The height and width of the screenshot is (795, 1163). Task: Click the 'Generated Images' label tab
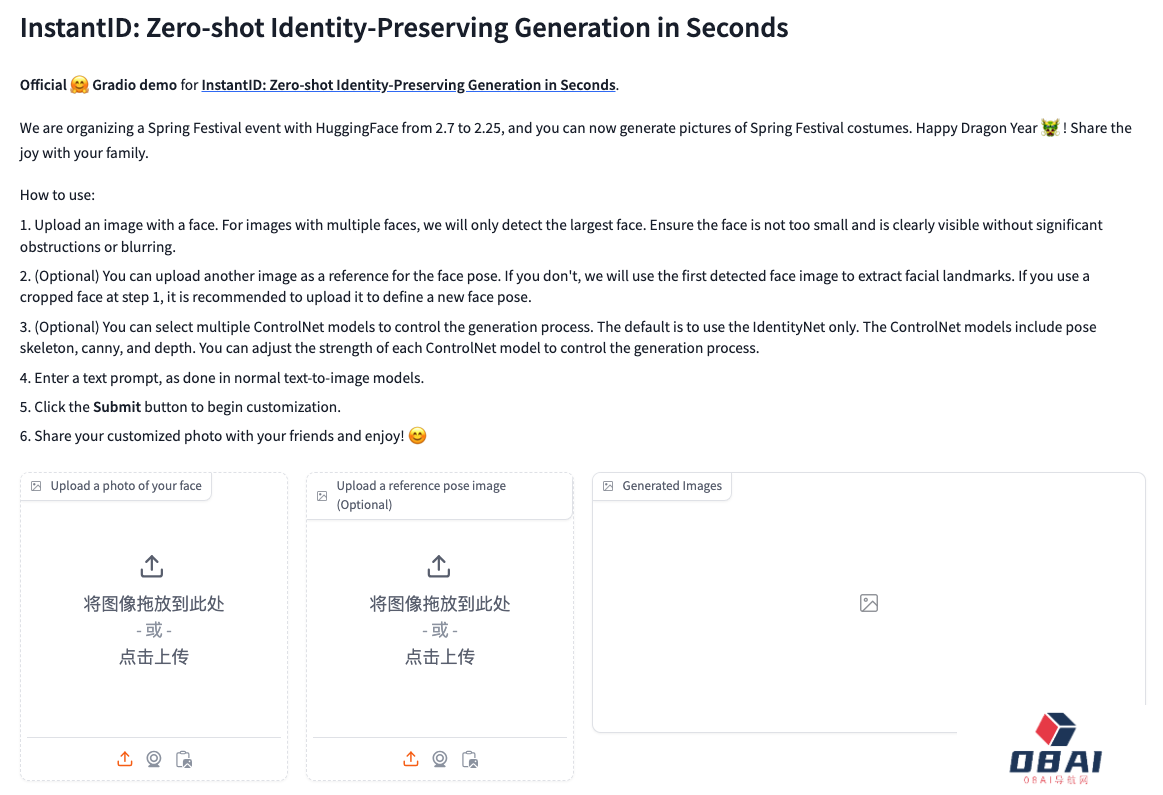coord(671,486)
